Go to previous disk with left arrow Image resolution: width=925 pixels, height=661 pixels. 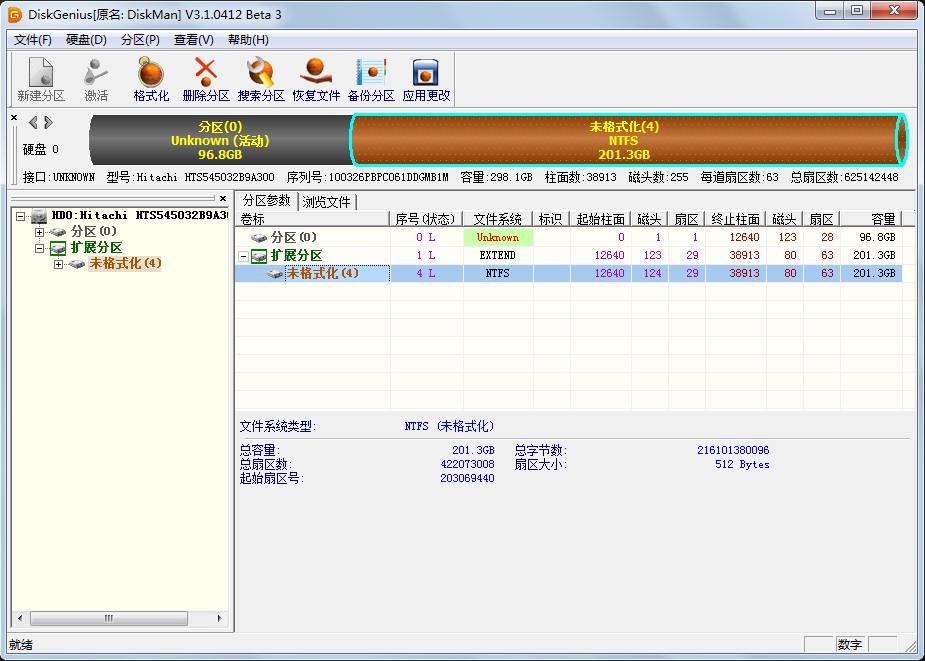point(33,122)
